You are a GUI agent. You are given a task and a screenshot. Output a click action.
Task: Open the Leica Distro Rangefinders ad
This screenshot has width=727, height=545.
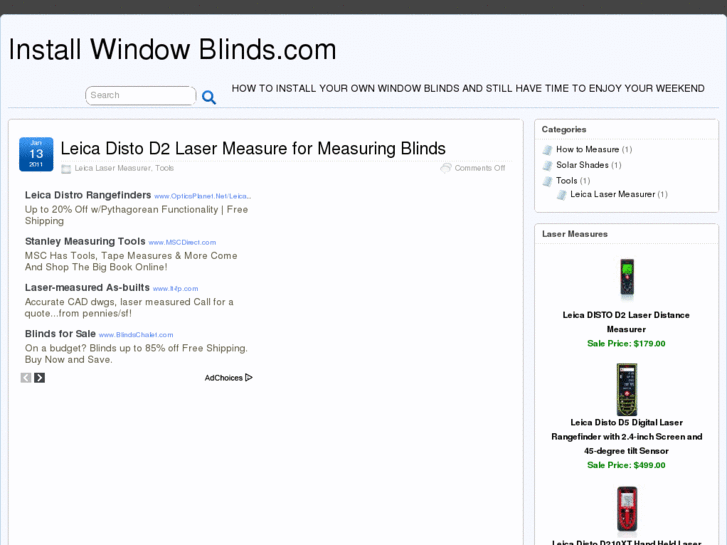point(88,195)
